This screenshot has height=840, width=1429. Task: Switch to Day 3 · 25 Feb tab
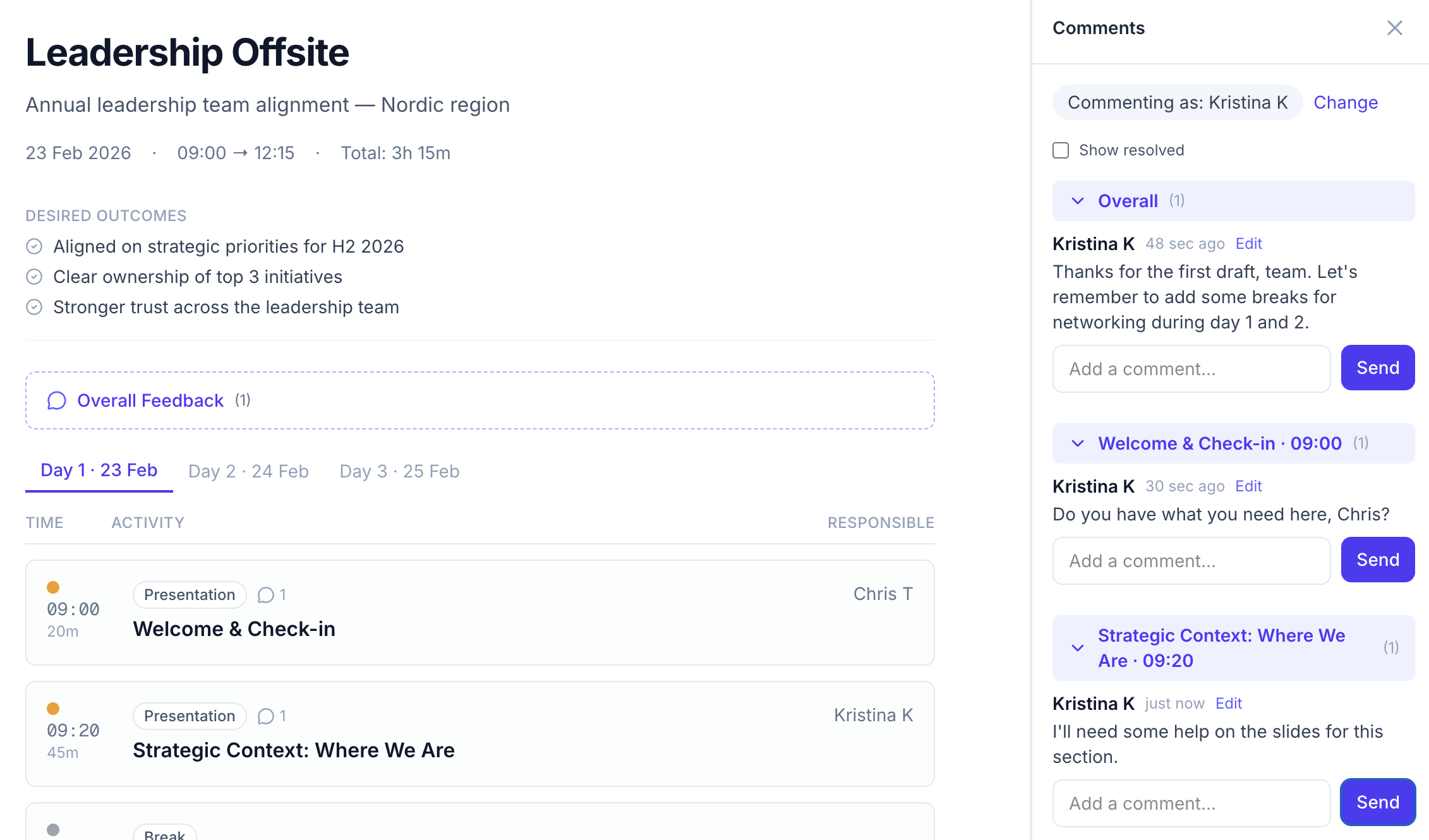click(399, 471)
